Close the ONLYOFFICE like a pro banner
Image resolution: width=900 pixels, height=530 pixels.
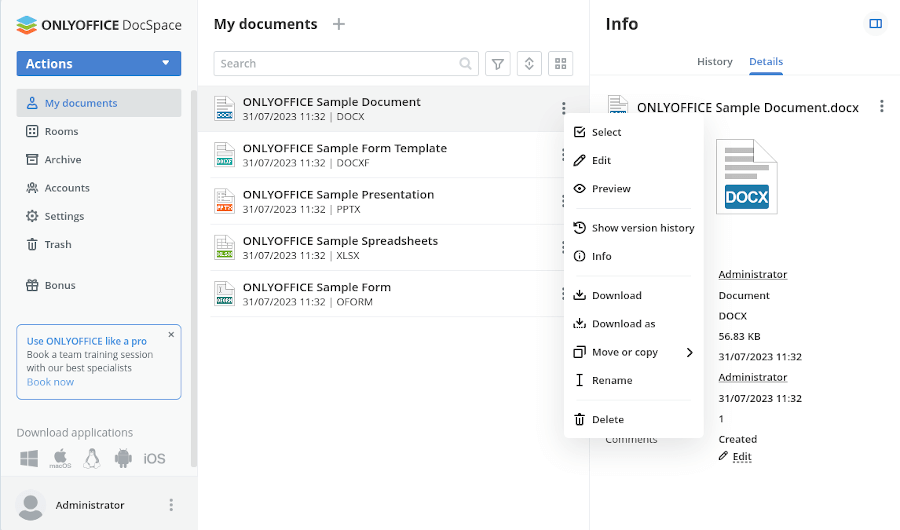(x=171, y=335)
